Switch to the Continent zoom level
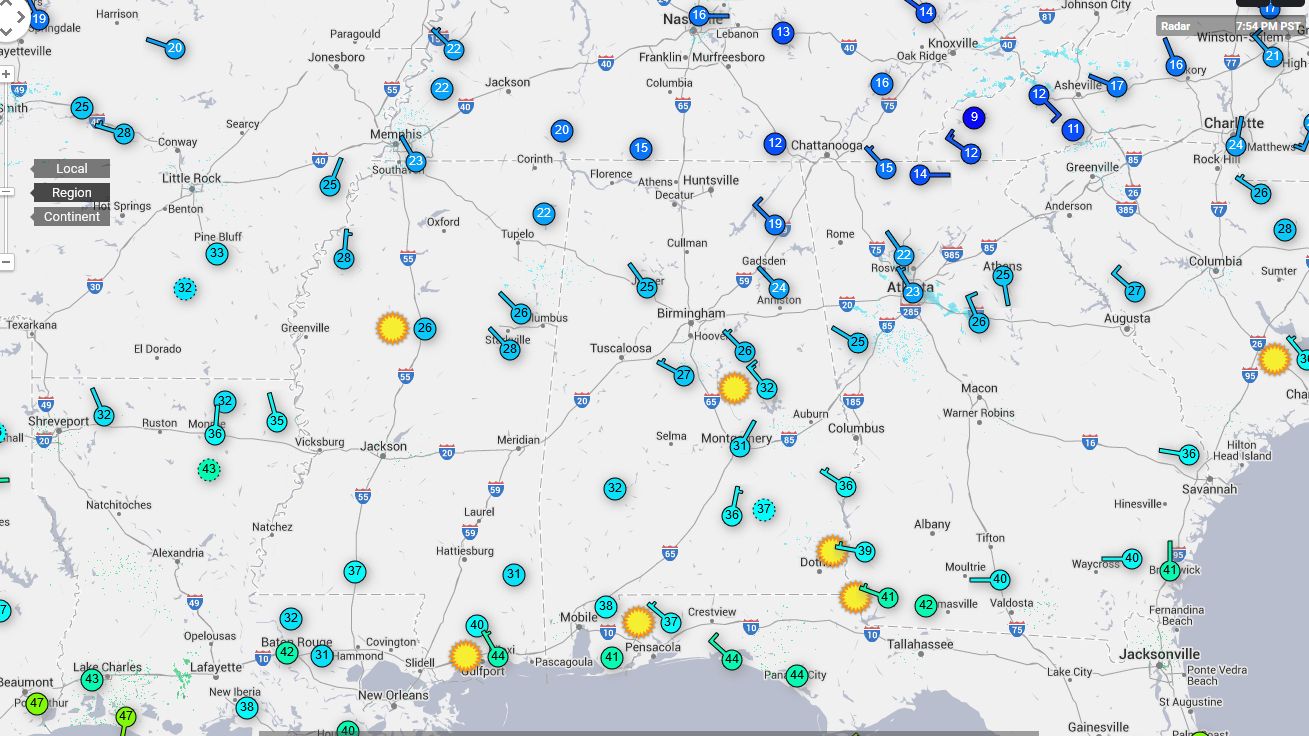 click(71, 217)
